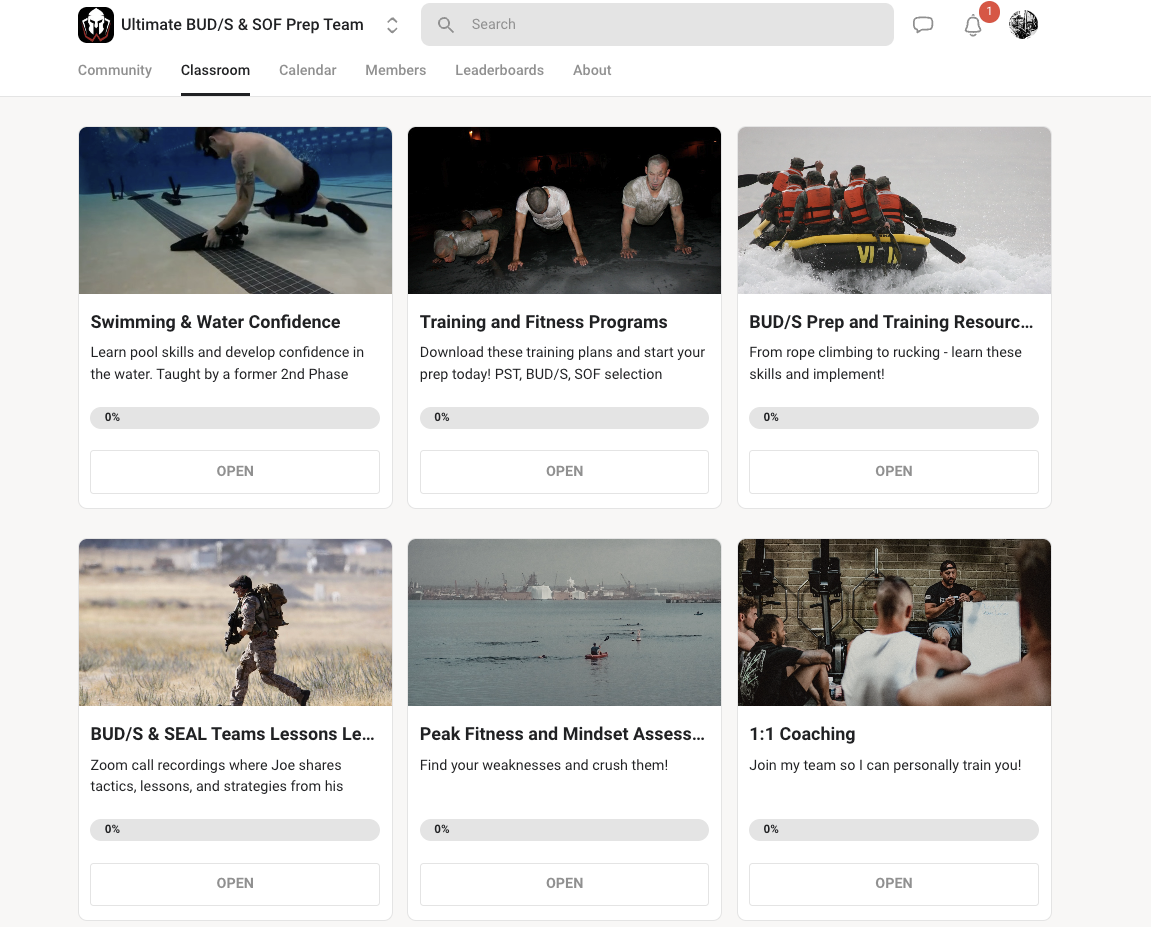Click Peak Fitness and Mindset progress bar

(x=564, y=829)
